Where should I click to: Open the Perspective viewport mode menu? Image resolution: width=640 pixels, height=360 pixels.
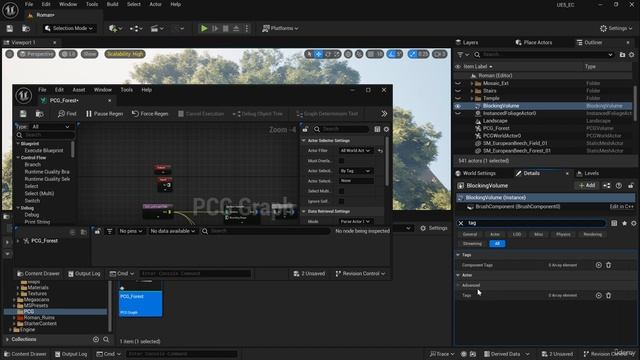click(x=36, y=54)
